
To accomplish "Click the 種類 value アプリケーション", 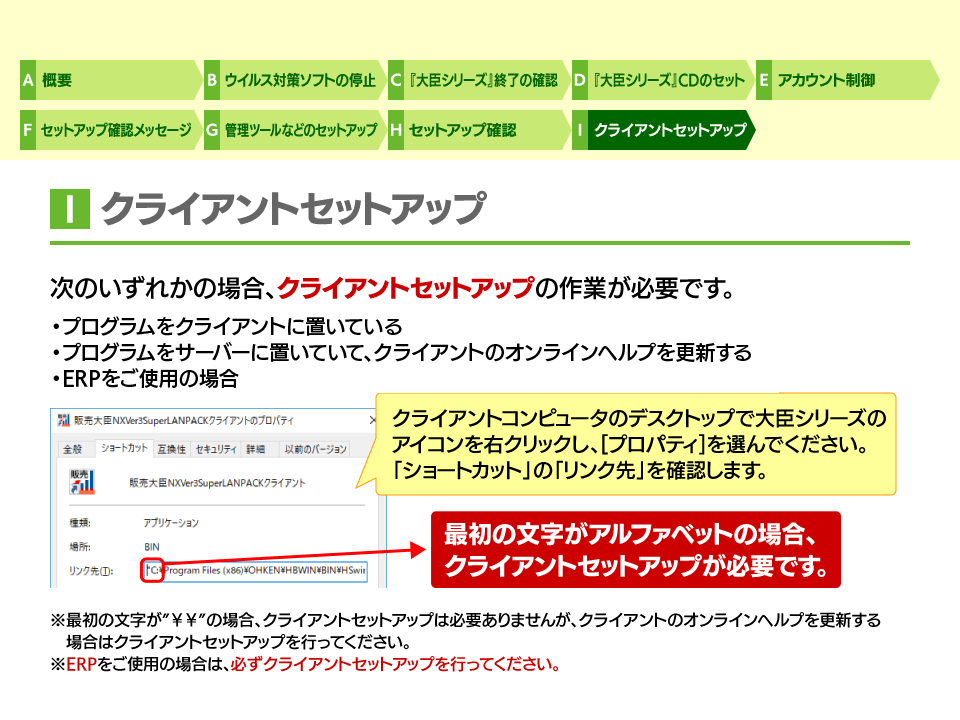I will pyautogui.click(x=171, y=523).
